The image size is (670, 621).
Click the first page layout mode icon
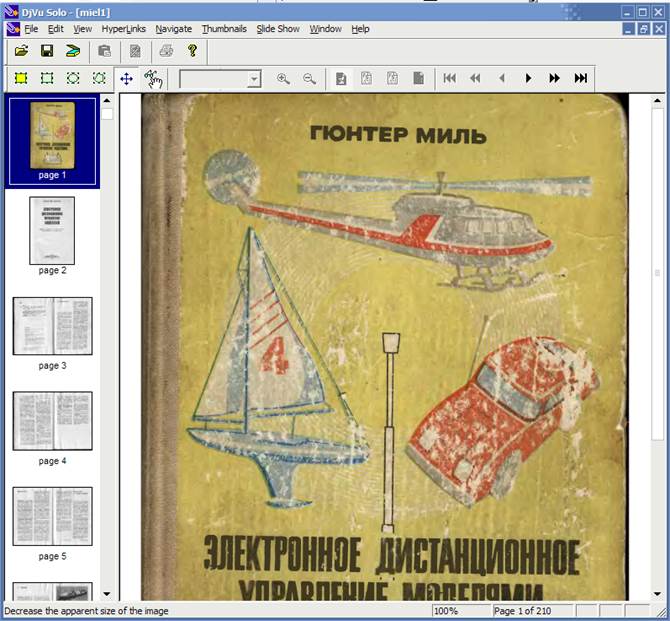tap(341, 79)
